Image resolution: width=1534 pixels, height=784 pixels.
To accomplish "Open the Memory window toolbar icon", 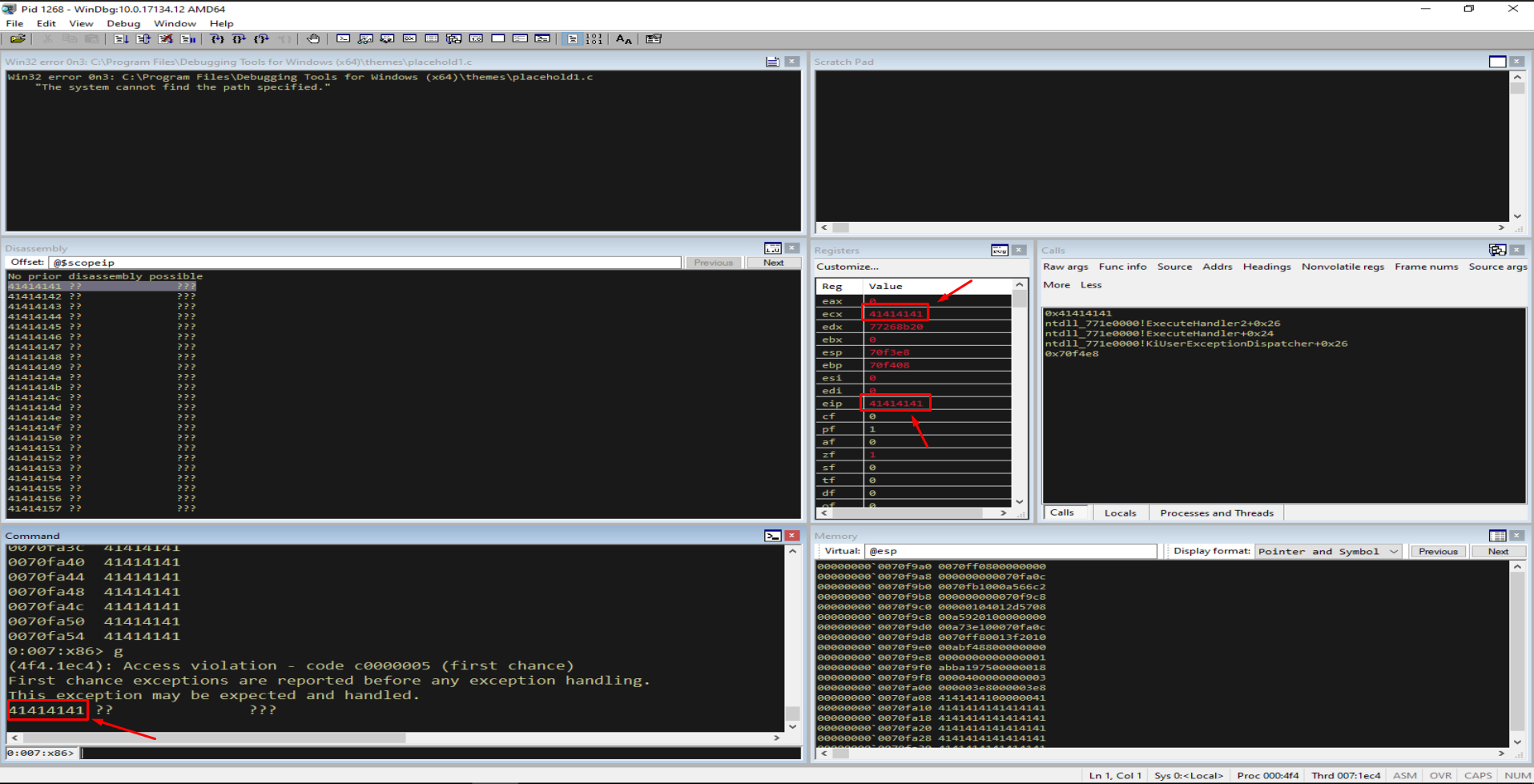I will (432, 38).
